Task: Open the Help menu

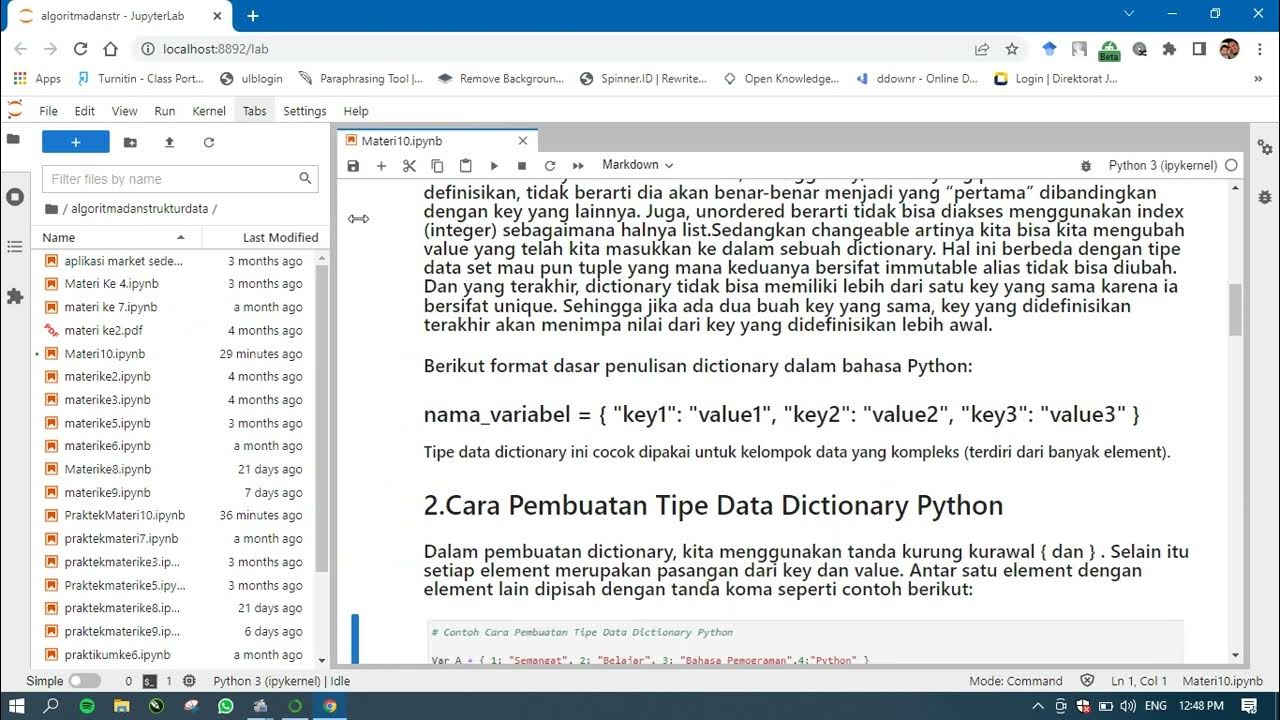Action: point(356,111)
